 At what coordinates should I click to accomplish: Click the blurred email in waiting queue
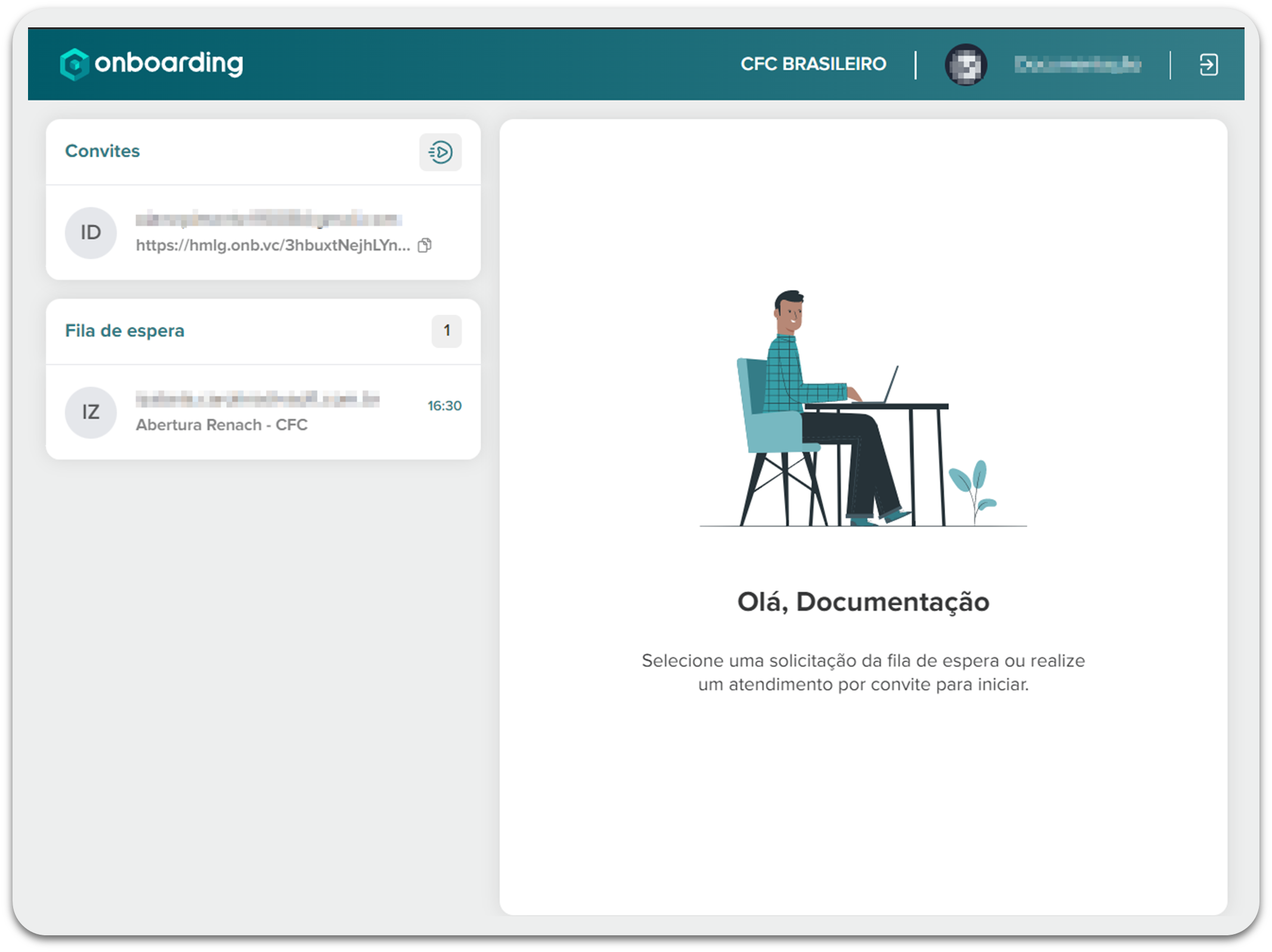point(257,398)
